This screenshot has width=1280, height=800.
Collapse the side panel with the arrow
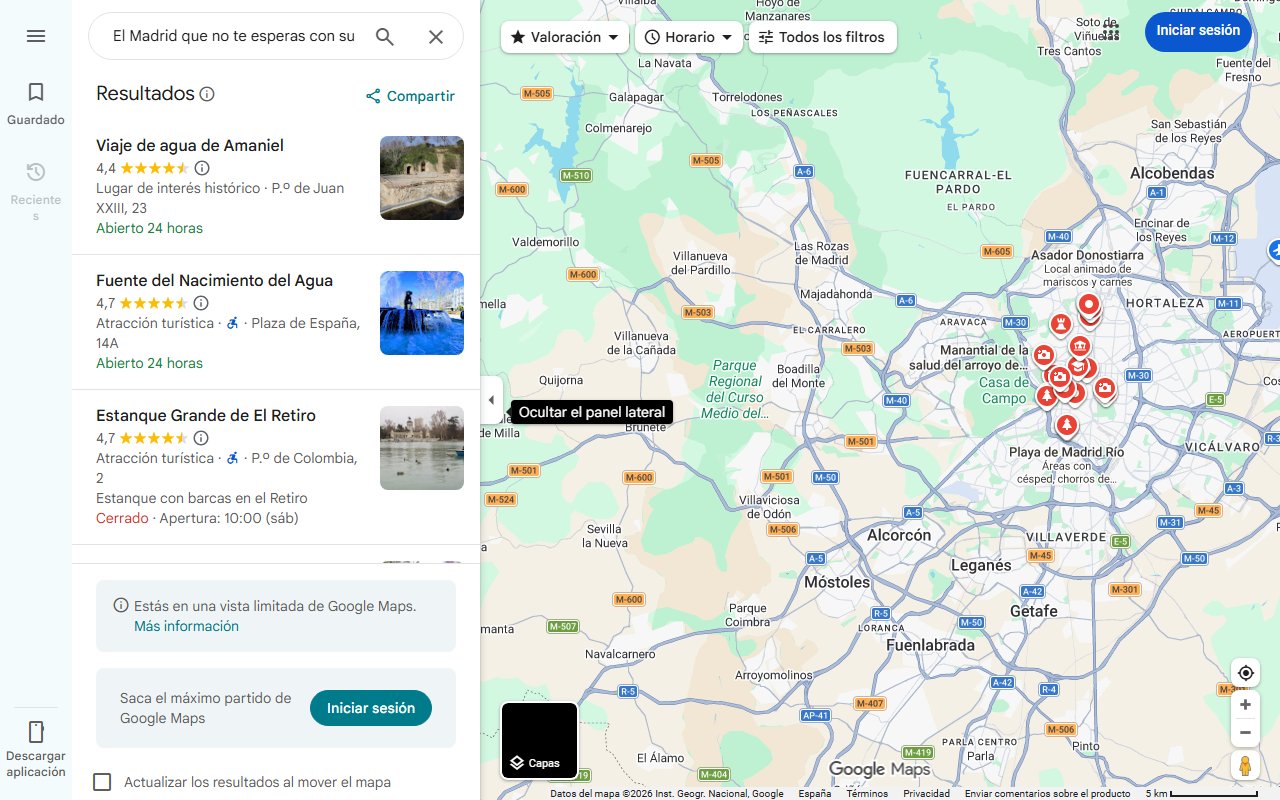coord(491,399)
